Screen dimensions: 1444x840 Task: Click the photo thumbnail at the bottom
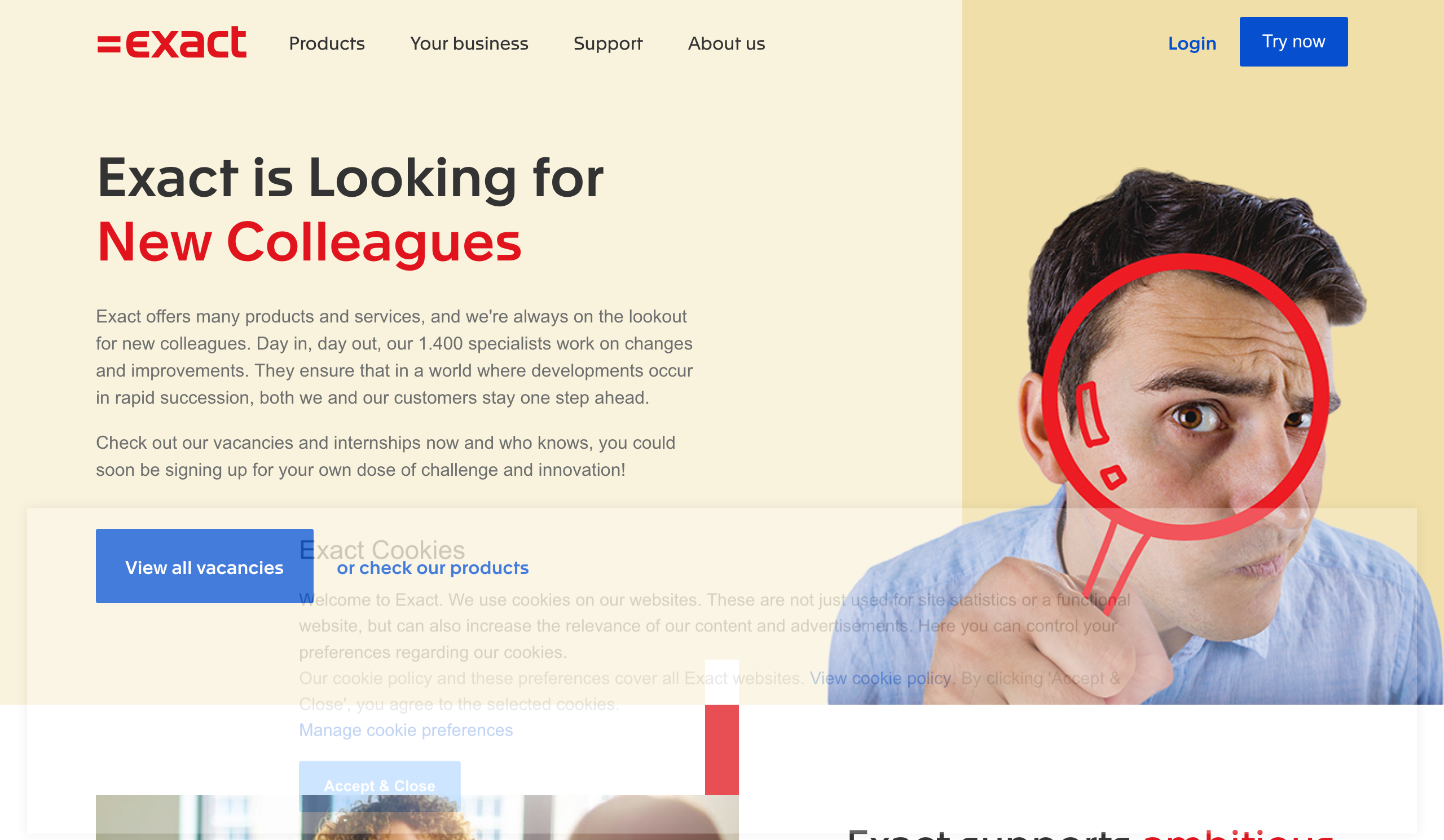pos(417,817)
